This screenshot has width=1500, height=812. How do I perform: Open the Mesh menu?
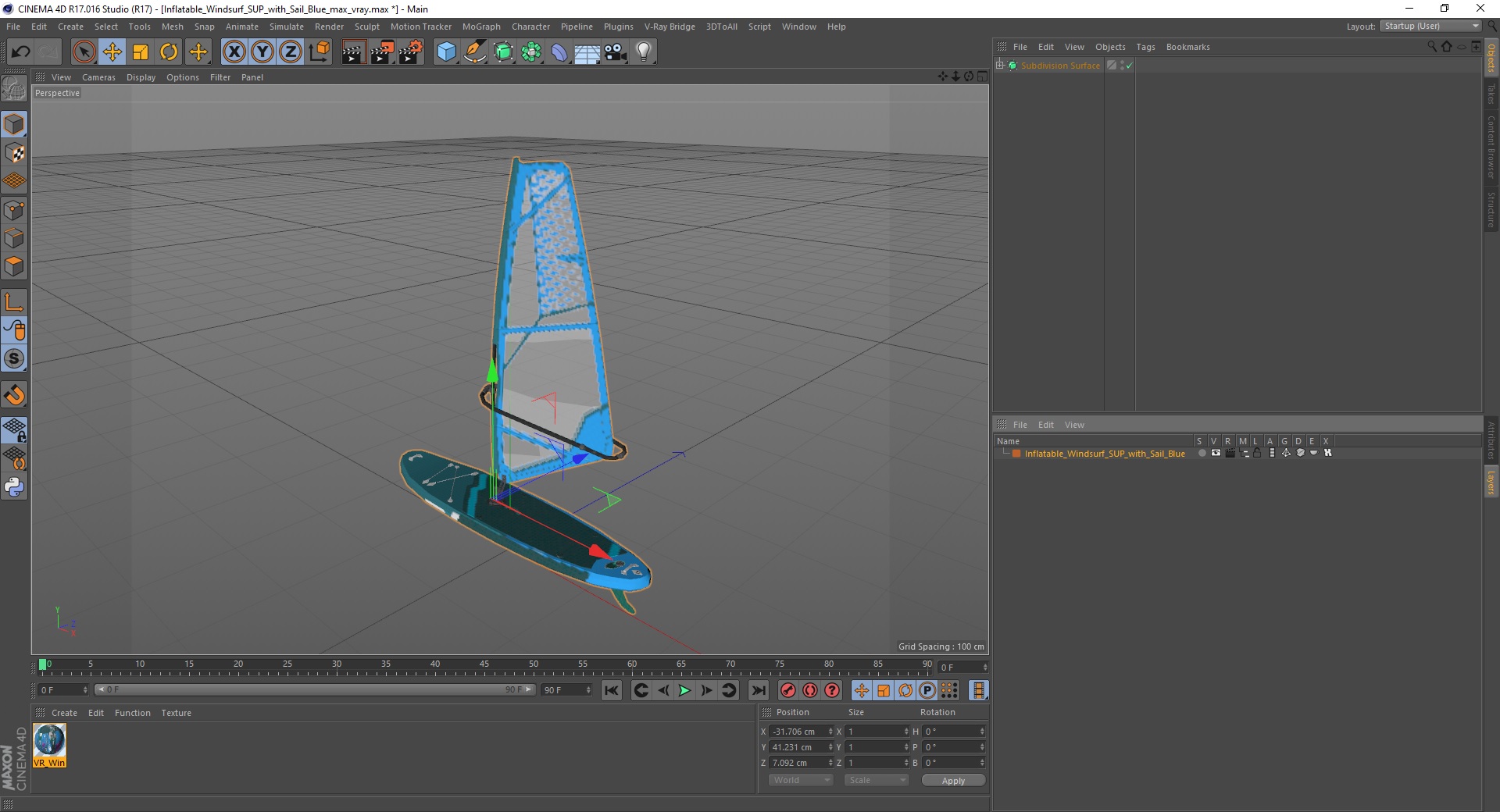pos(172,27)
